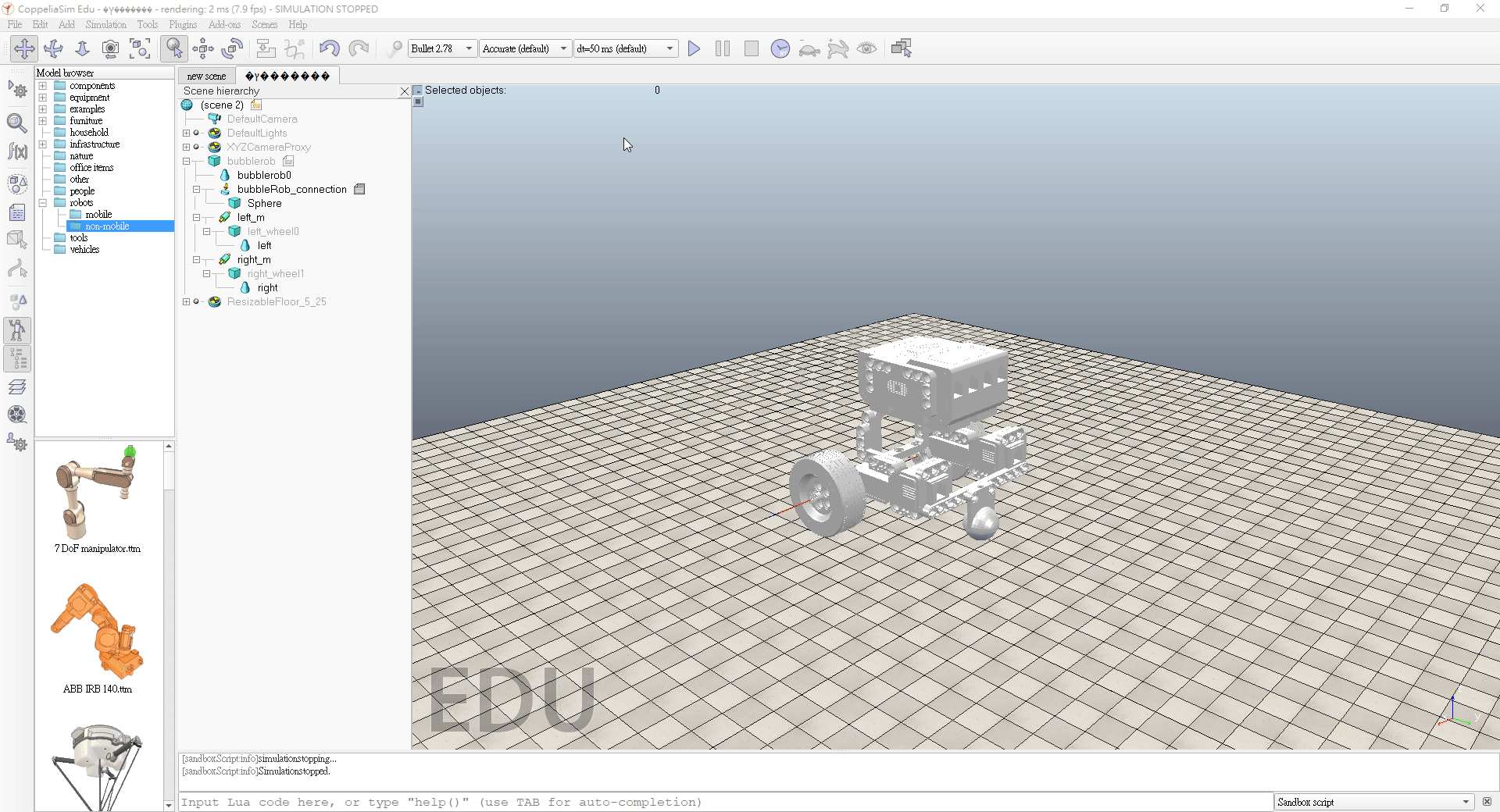Open user settings sidebar icon
Image resolution: width=1500 pixels, height=812 pixels.
pyautogui.click(x=17, y=443)
